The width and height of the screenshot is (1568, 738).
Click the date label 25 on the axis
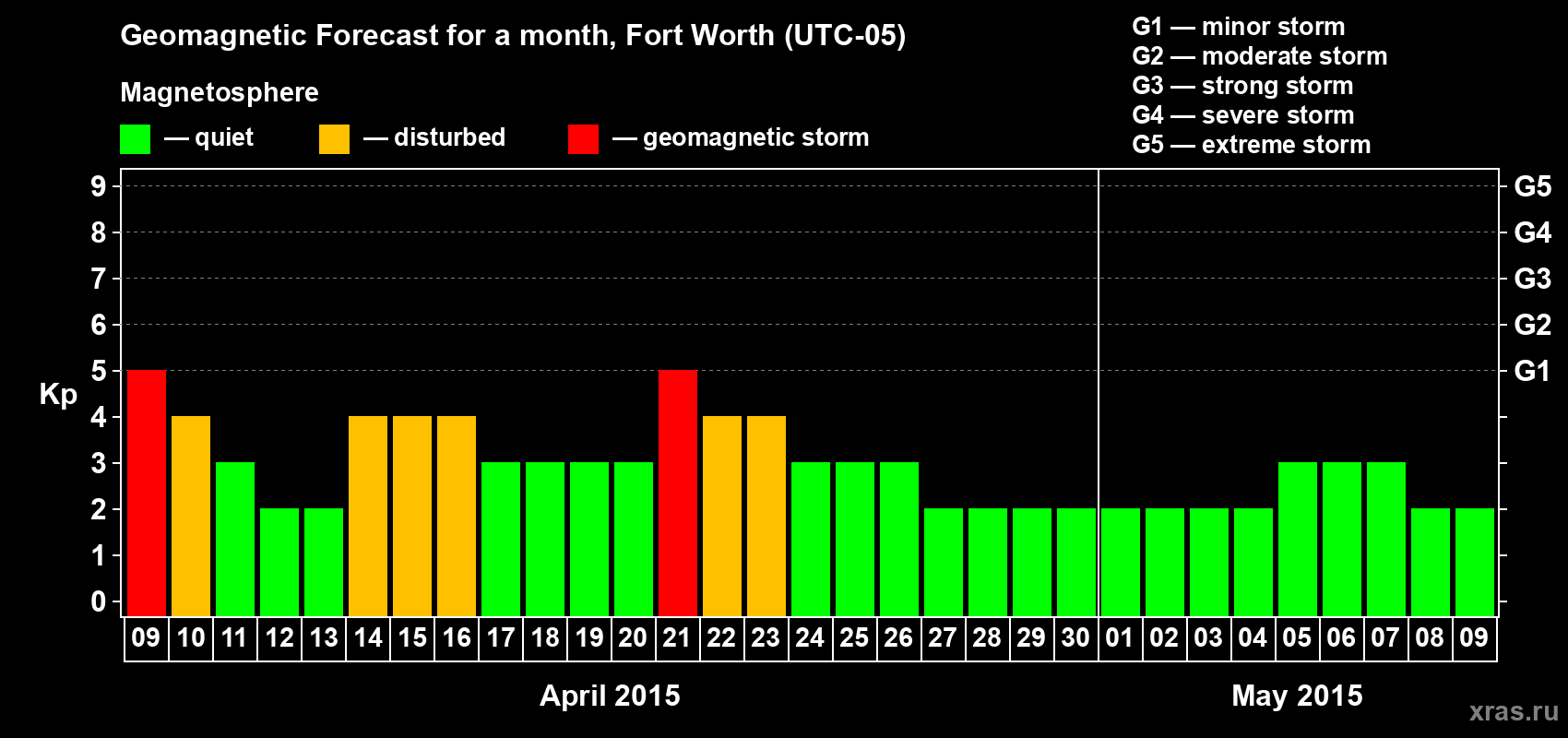click(854, 637)
